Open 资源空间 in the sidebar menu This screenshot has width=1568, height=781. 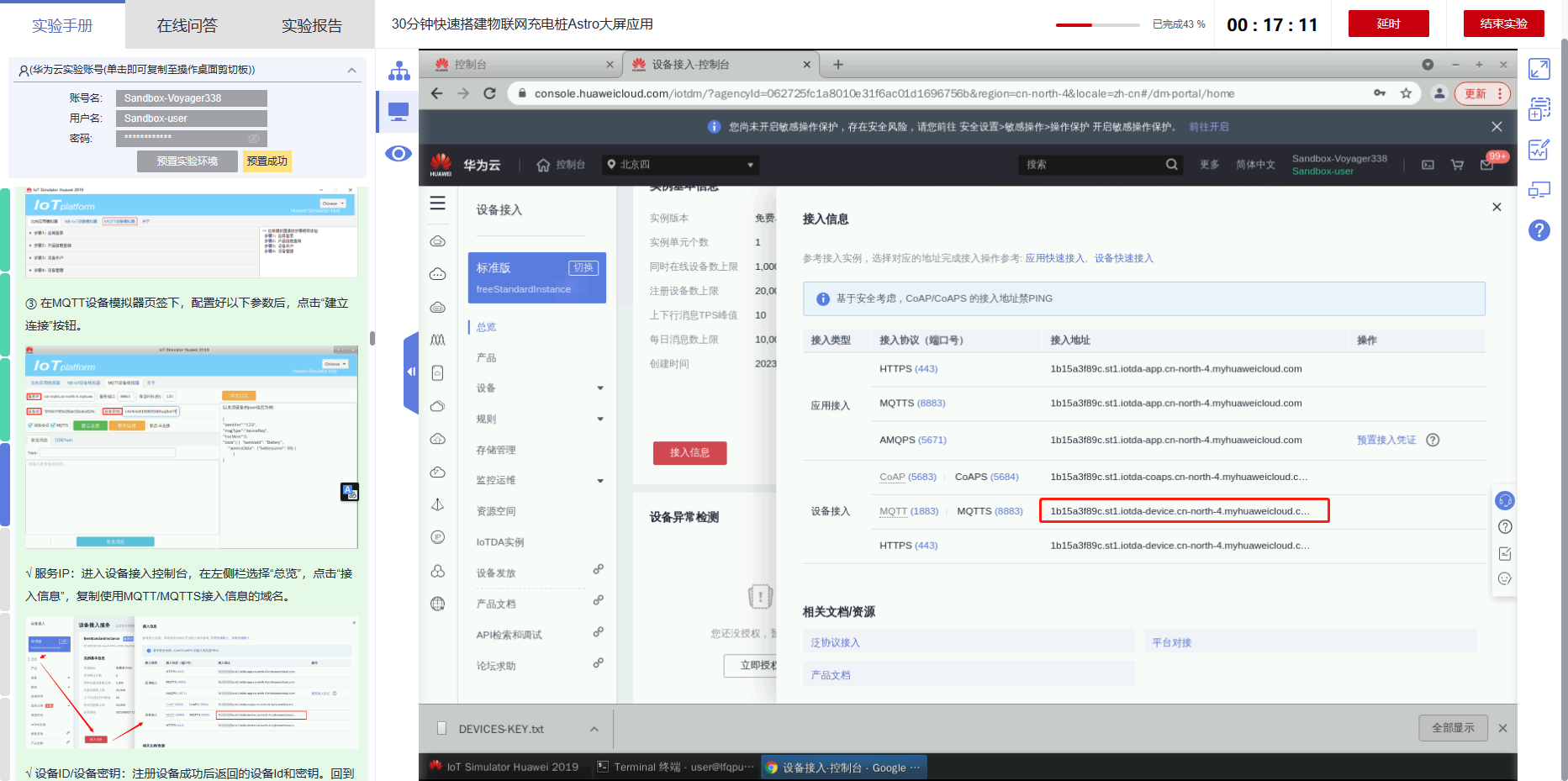tap(496, 511)
